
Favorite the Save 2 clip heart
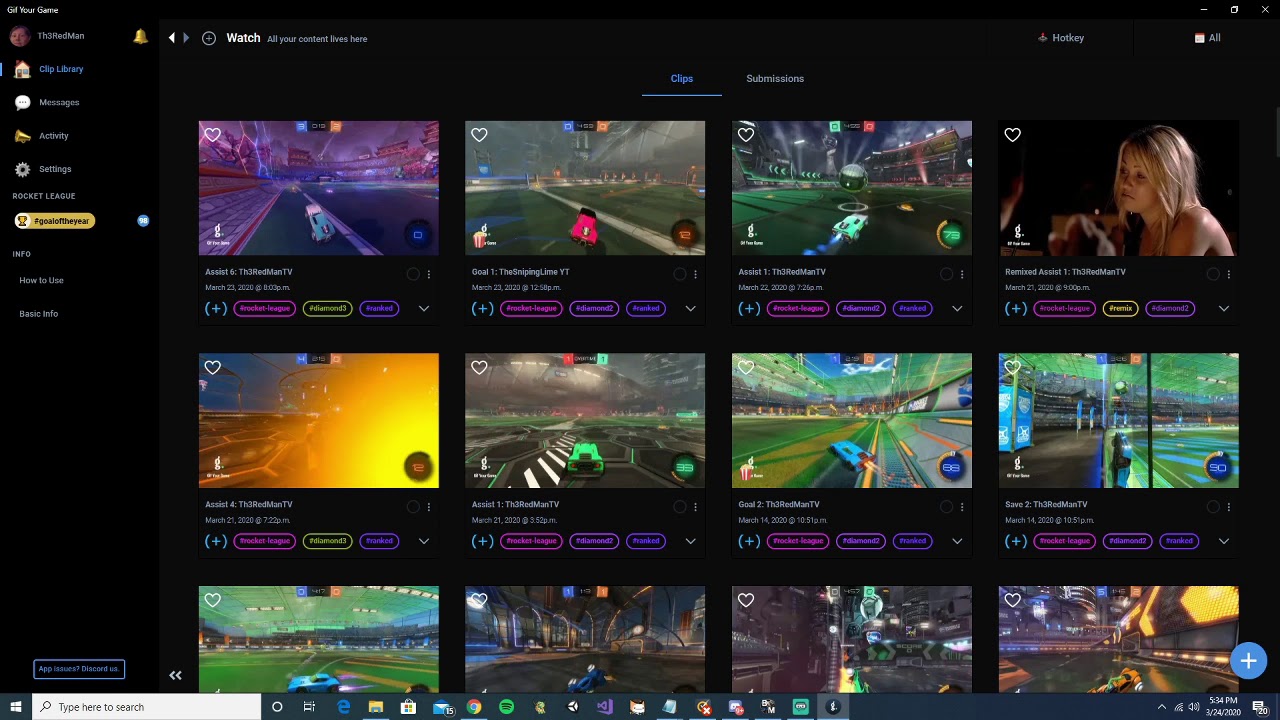[x=1012, y=368]
